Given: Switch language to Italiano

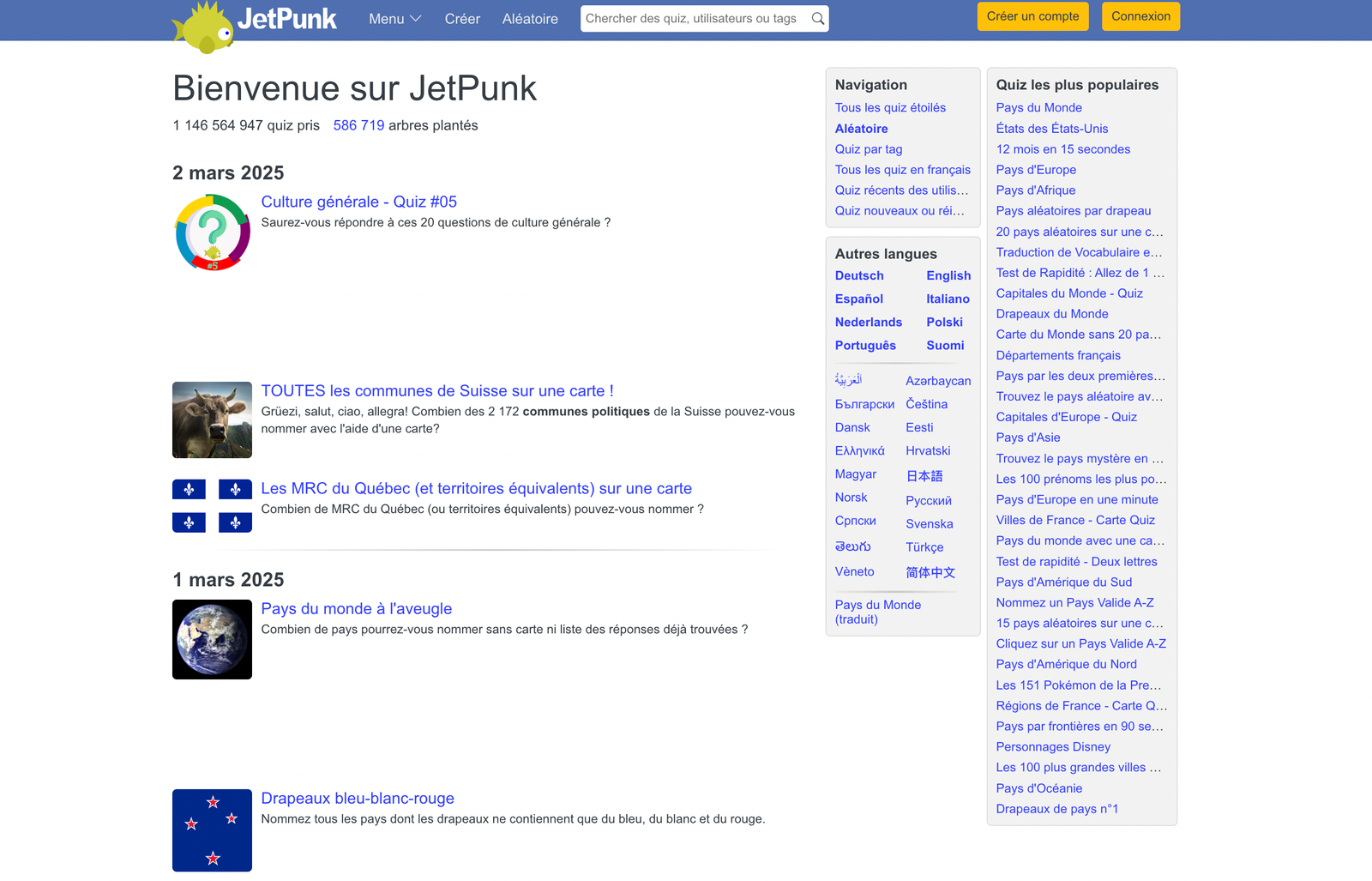Looking at the screenshot, I should [x=948, y=299].
